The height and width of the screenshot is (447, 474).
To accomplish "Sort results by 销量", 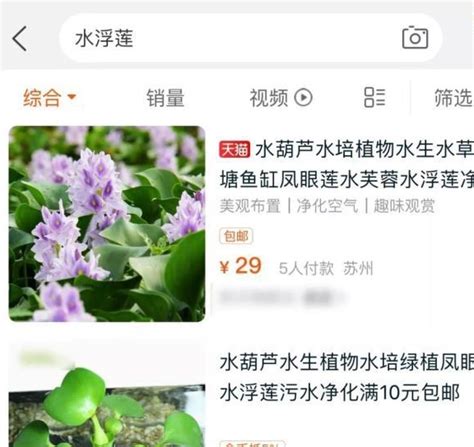I will click(x=165, y=98).
